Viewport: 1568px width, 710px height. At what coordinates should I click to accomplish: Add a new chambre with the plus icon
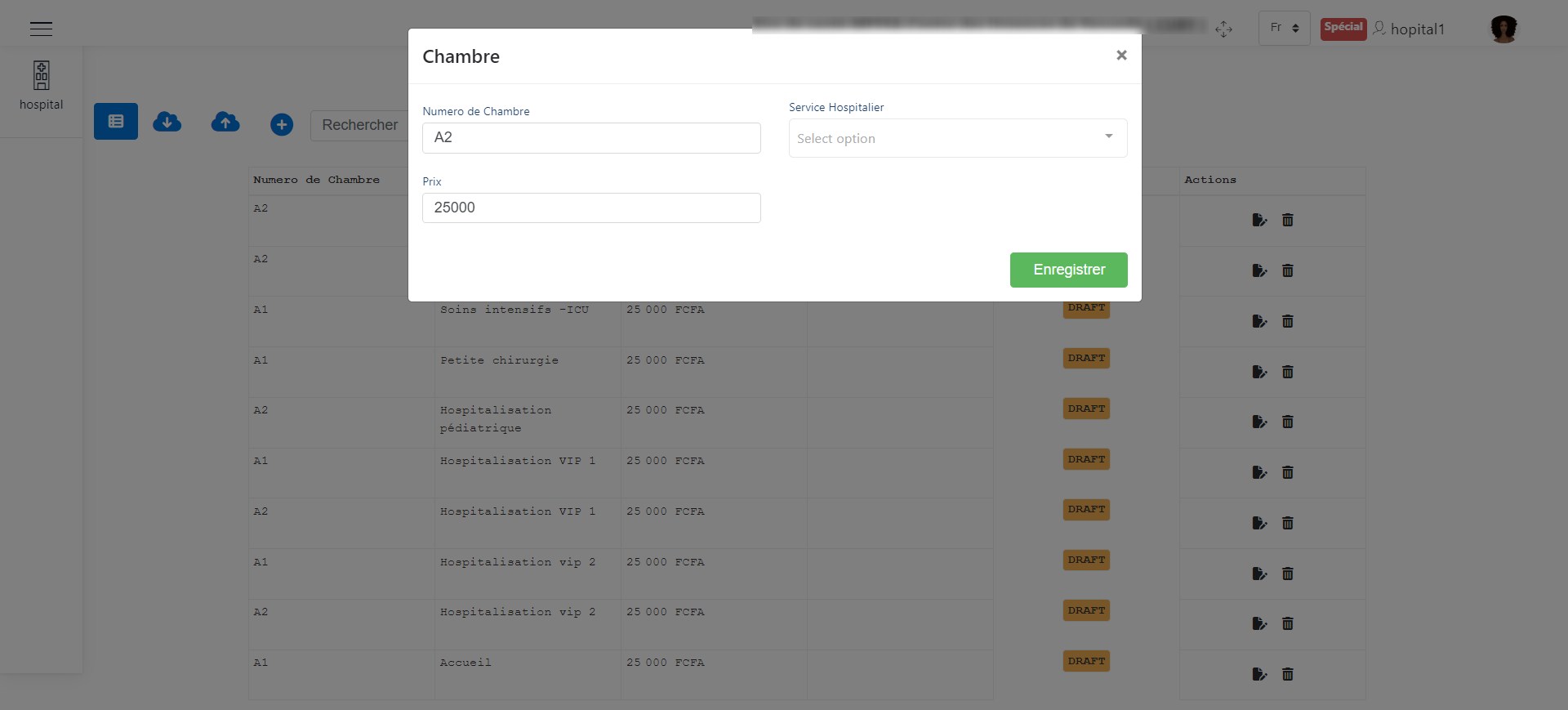tap(282, 124)
